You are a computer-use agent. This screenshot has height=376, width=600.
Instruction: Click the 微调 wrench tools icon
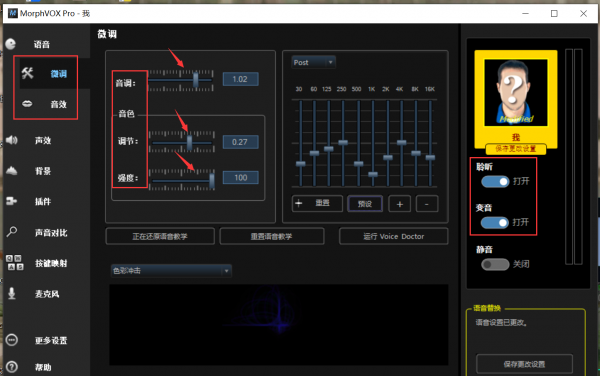pyautogui.click(x=28, y=73)
